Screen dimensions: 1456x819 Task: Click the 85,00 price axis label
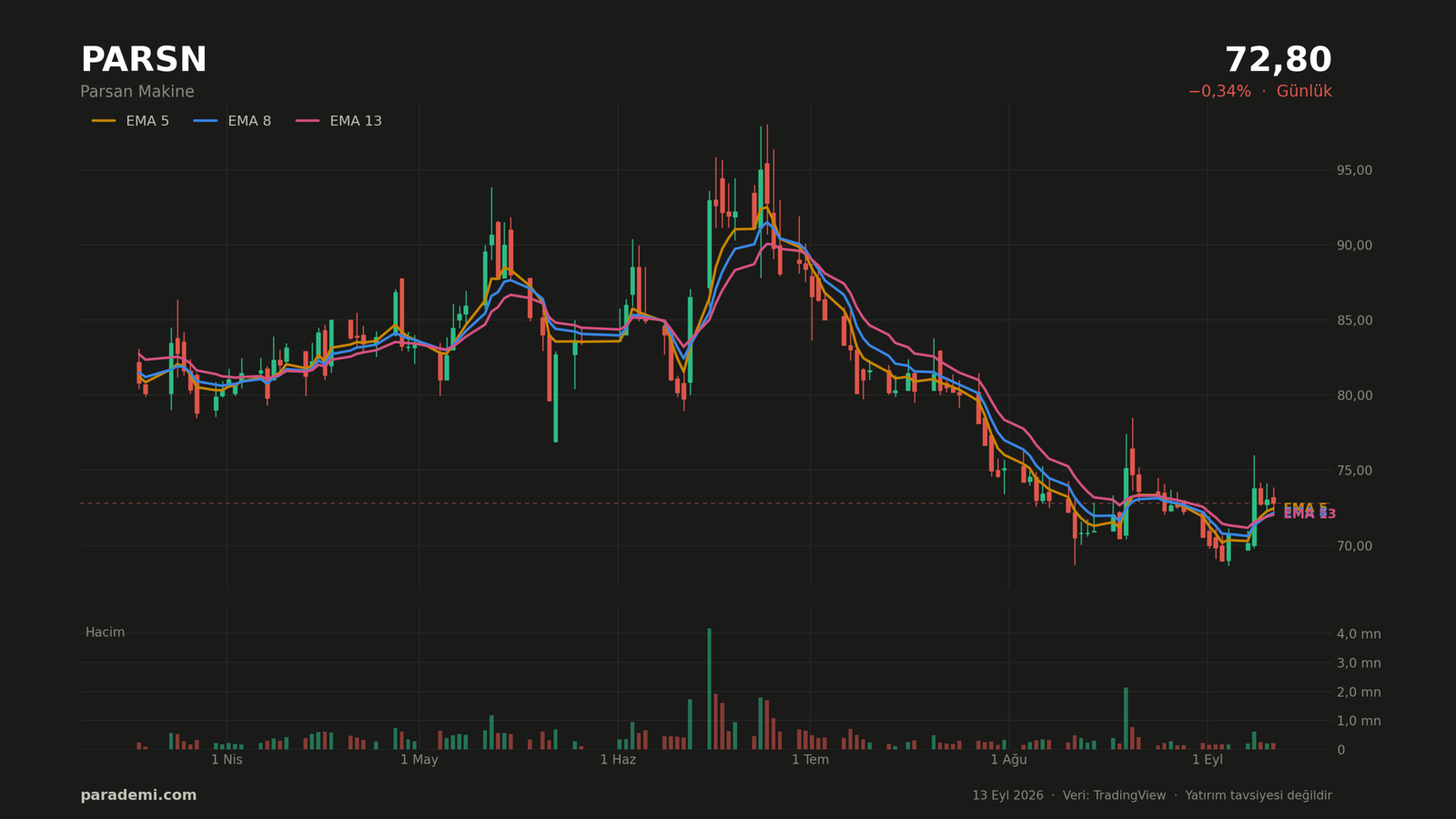1354,320
